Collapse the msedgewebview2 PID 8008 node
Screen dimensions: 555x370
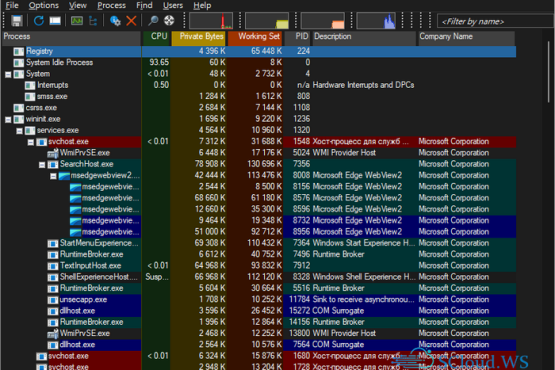tap(53, 176)
